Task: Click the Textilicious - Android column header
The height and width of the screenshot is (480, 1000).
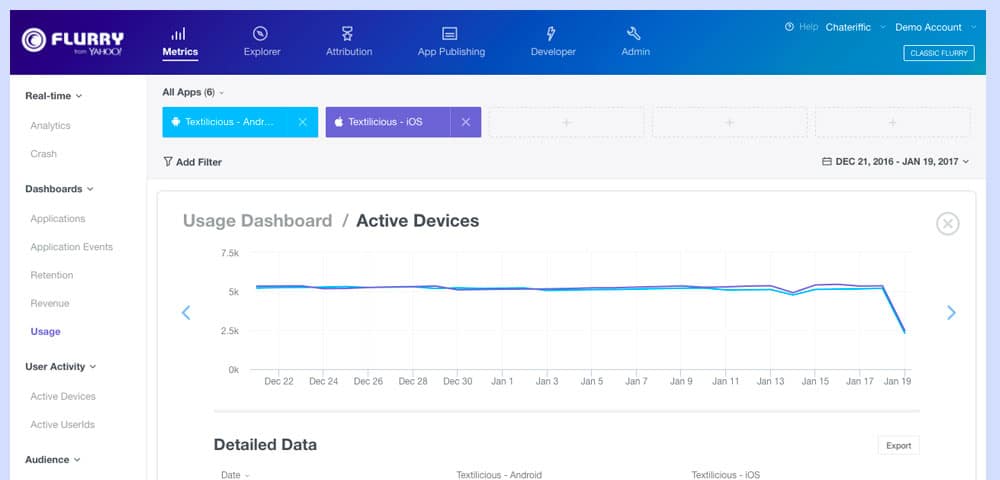Action: point(499,475)
